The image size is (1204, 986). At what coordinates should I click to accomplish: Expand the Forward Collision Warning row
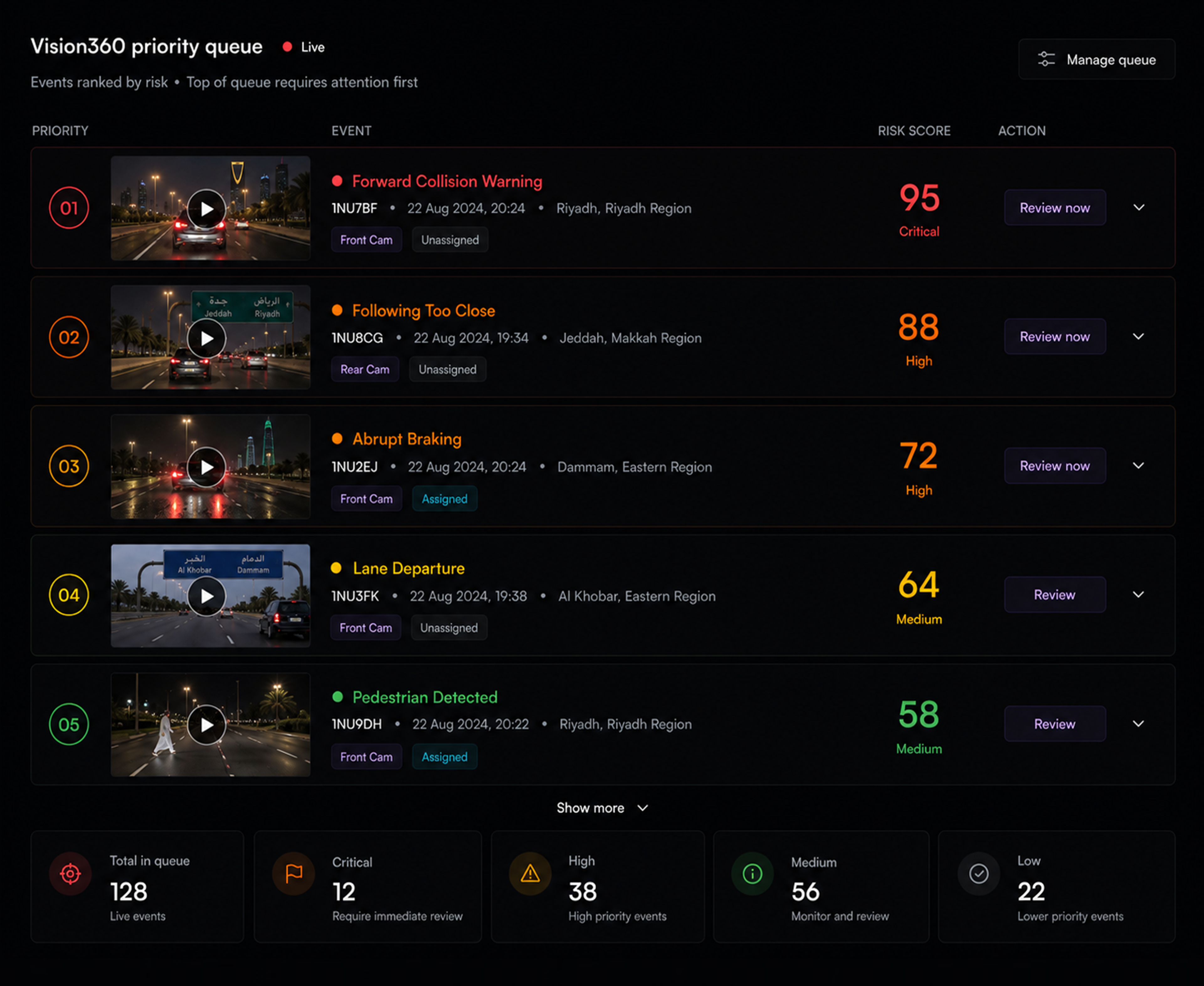(1139, 207)
